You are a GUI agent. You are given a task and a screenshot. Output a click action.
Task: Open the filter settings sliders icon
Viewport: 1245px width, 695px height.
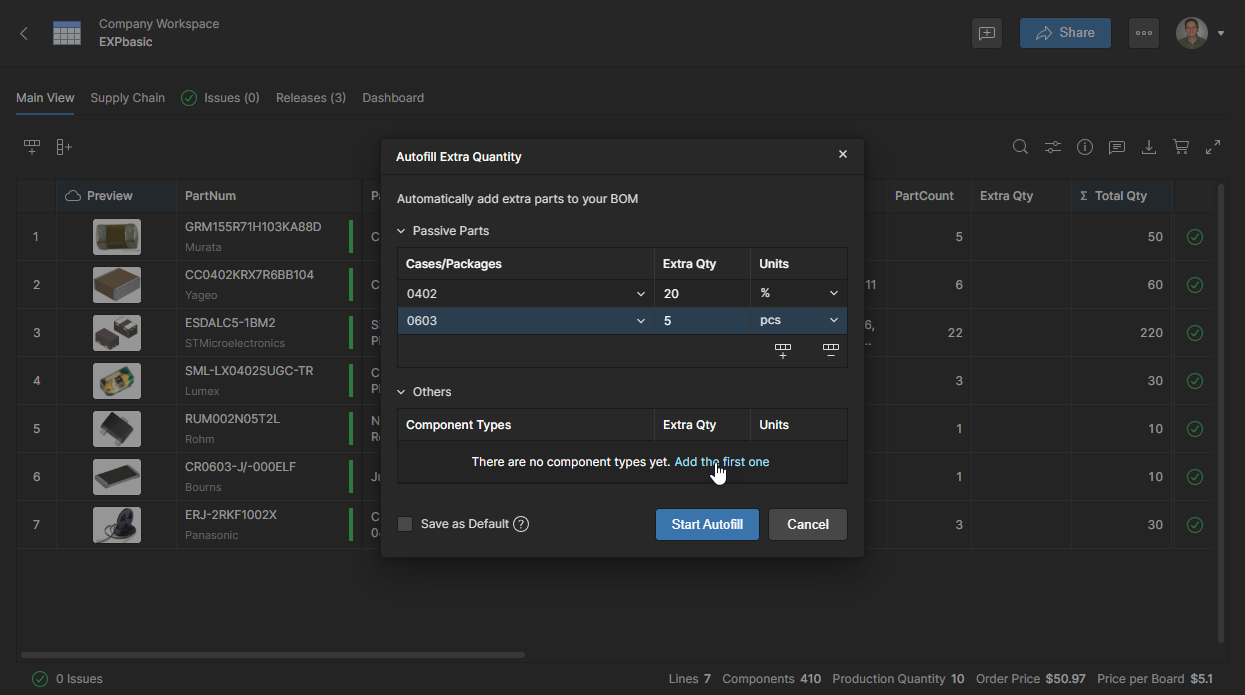(x=1053, y=147)
